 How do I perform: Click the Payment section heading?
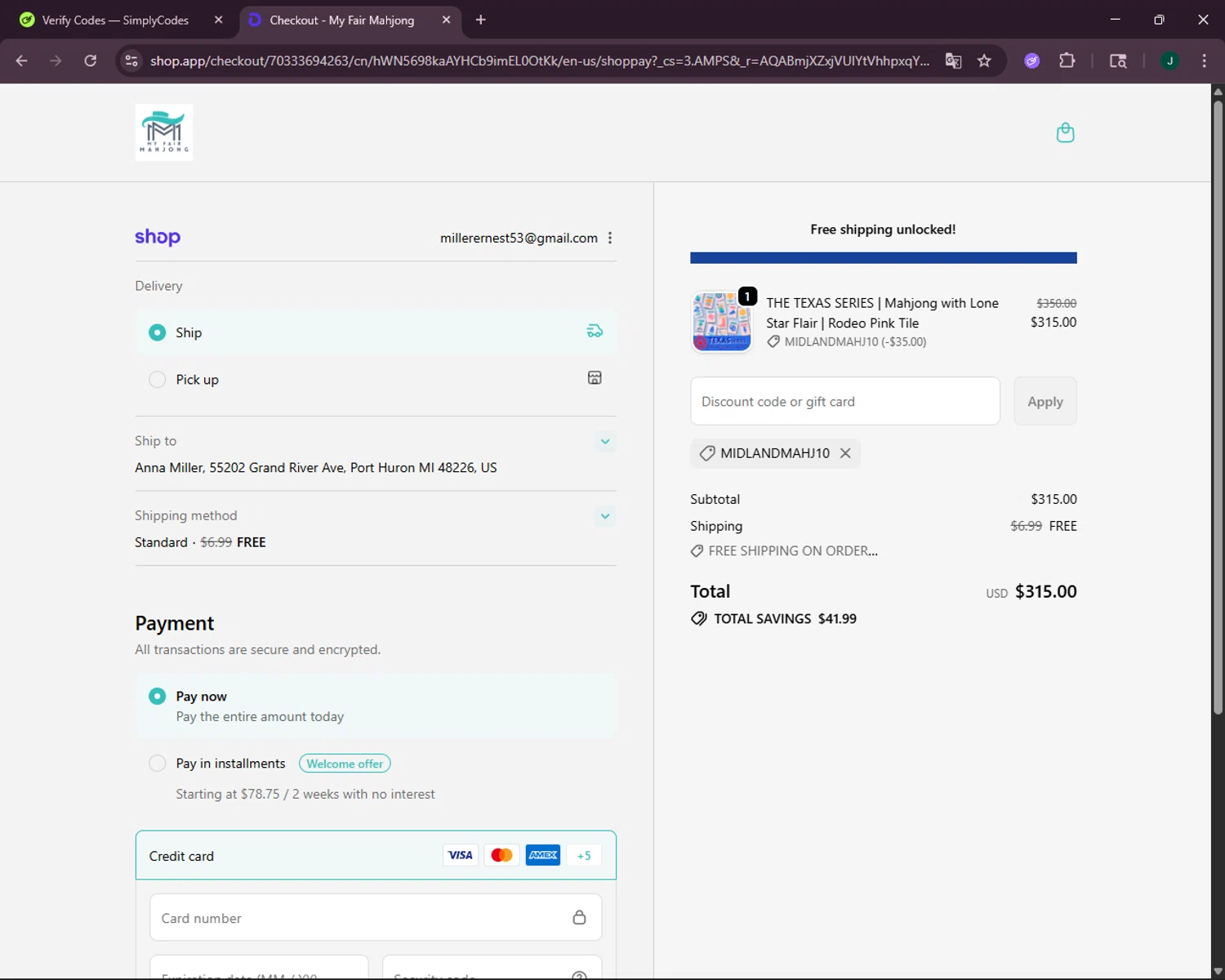[175, 623]
